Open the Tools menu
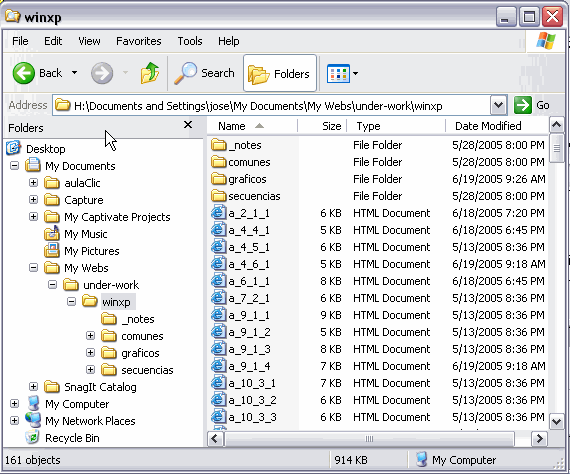570x475 pixels. click(190, 41)
